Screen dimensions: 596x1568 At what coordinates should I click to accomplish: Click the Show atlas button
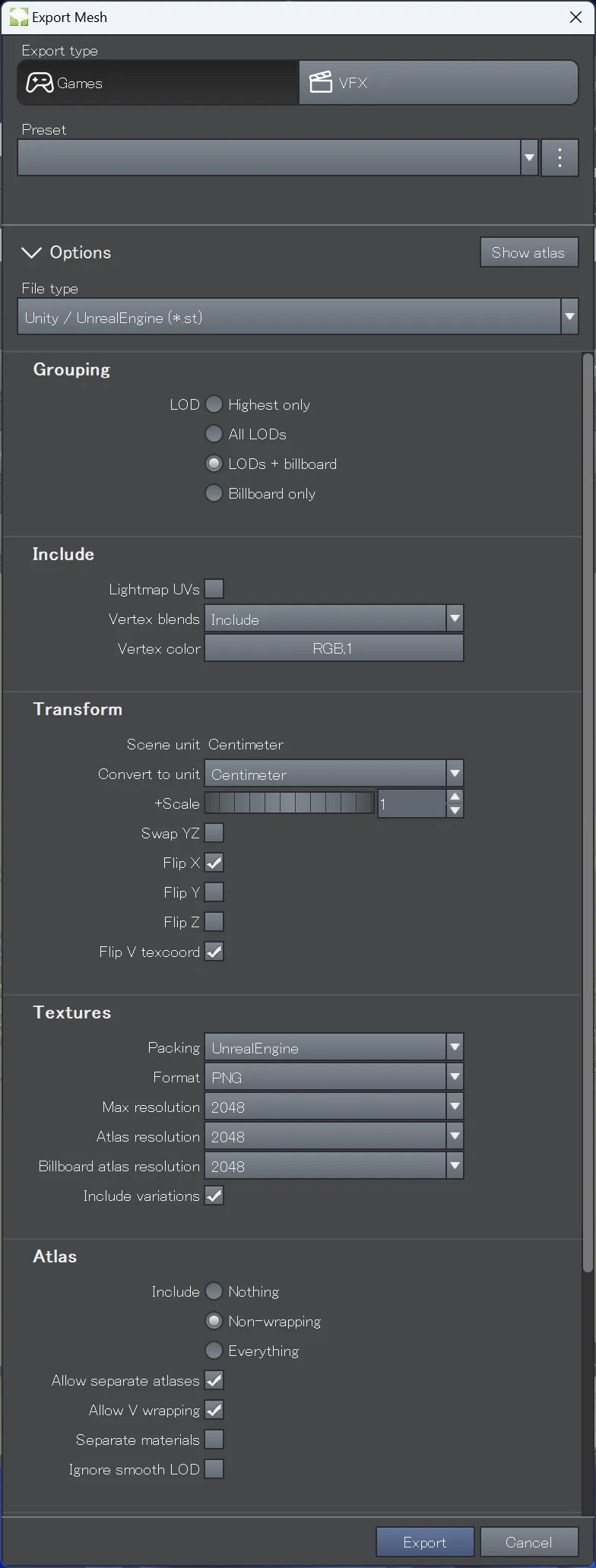pos(529,252)
